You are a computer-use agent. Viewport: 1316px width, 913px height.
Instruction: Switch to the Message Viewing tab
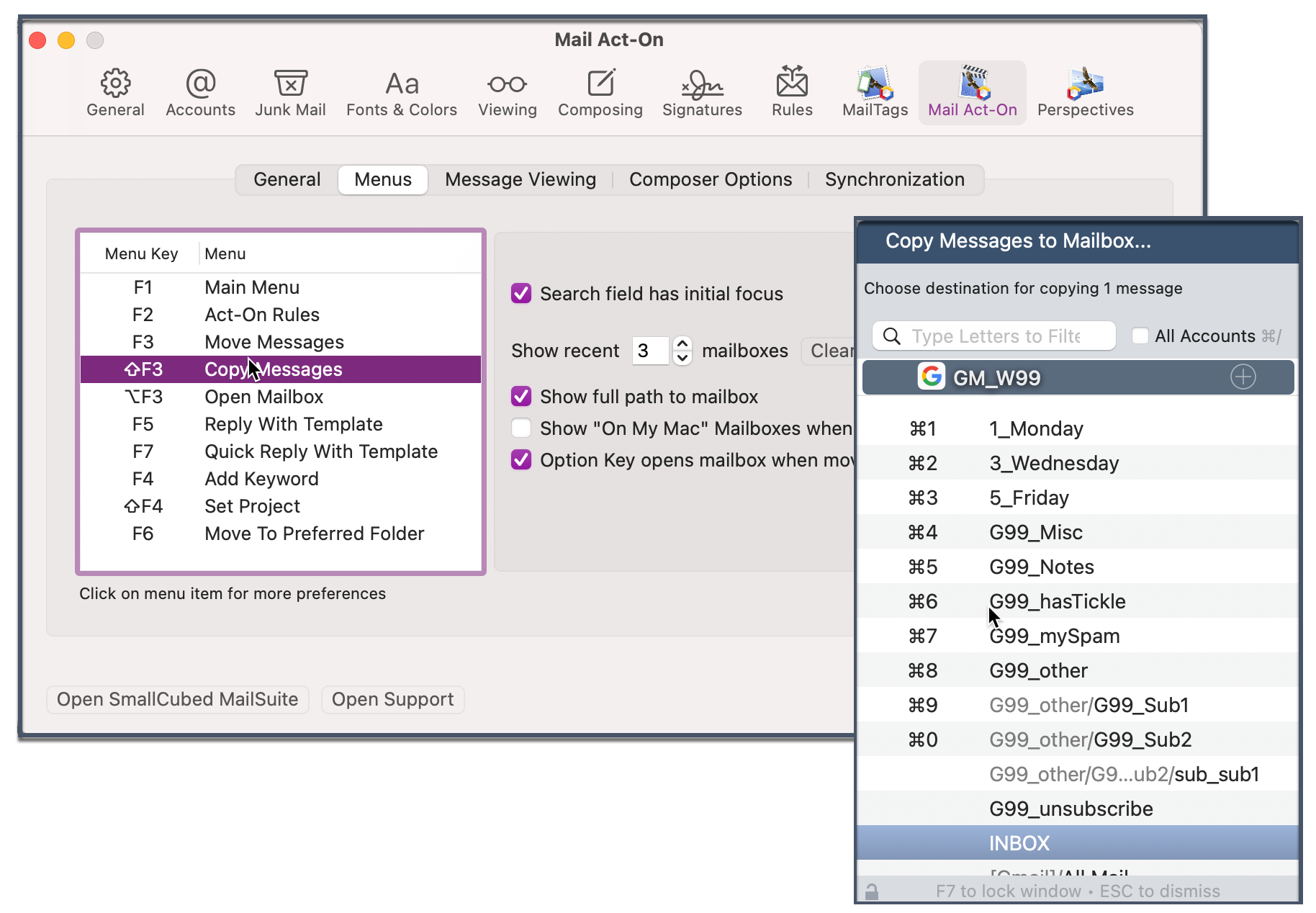tap(520, 179)
